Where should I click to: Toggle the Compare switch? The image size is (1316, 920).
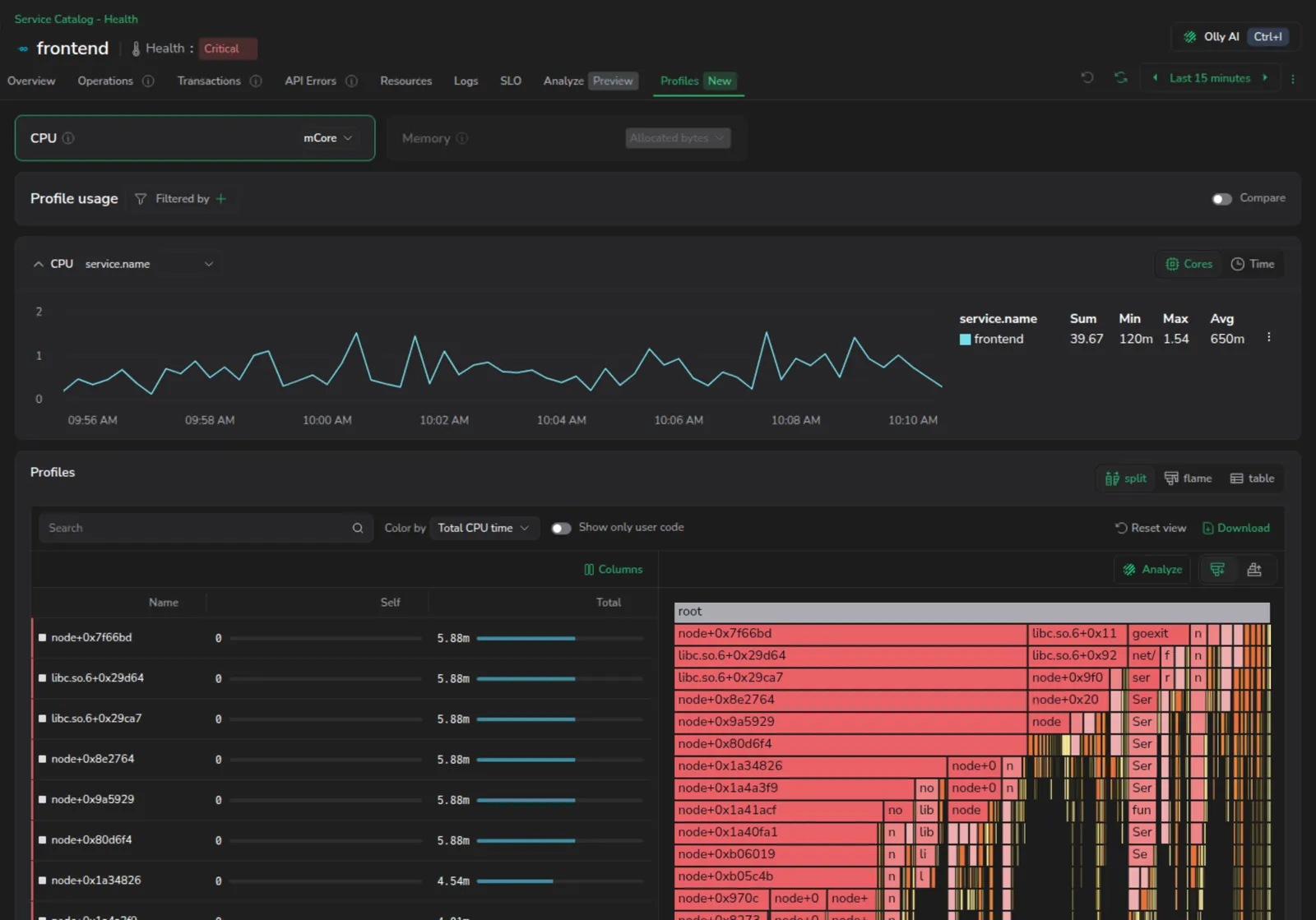(x=1222, y=199)
